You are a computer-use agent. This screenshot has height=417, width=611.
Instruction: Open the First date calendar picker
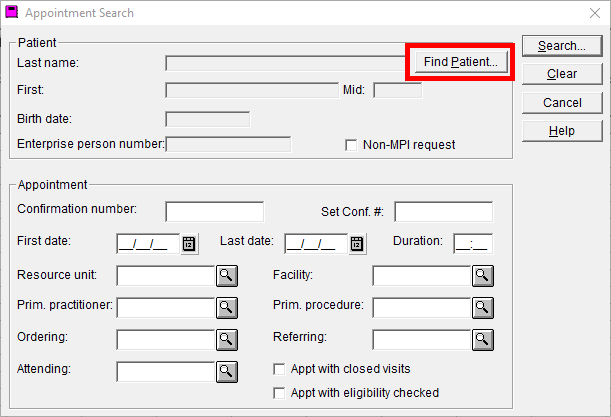189,244
